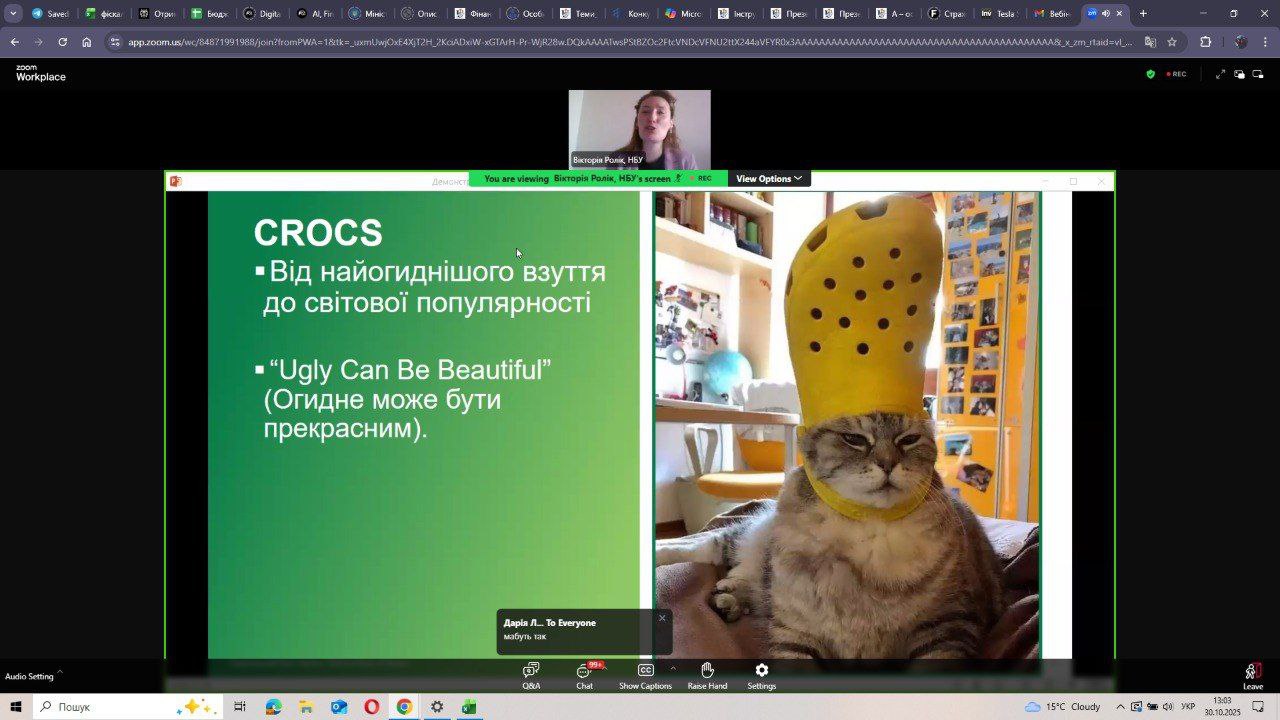Dismiss the chat message popup from Дарія

point(661,618)
